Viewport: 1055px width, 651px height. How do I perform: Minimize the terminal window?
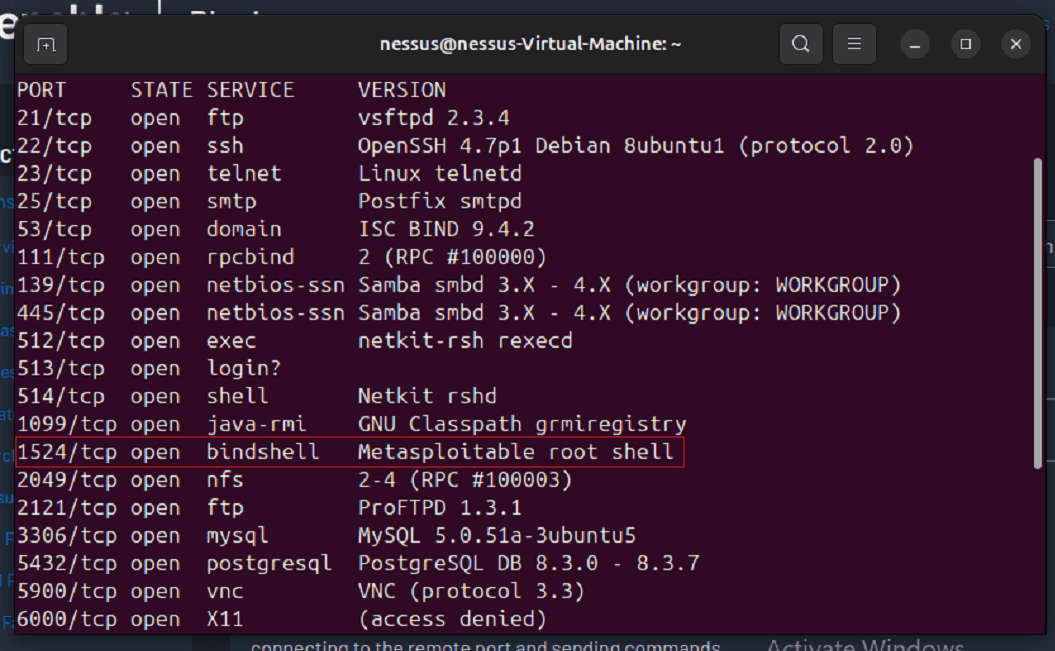pos(915,44)
